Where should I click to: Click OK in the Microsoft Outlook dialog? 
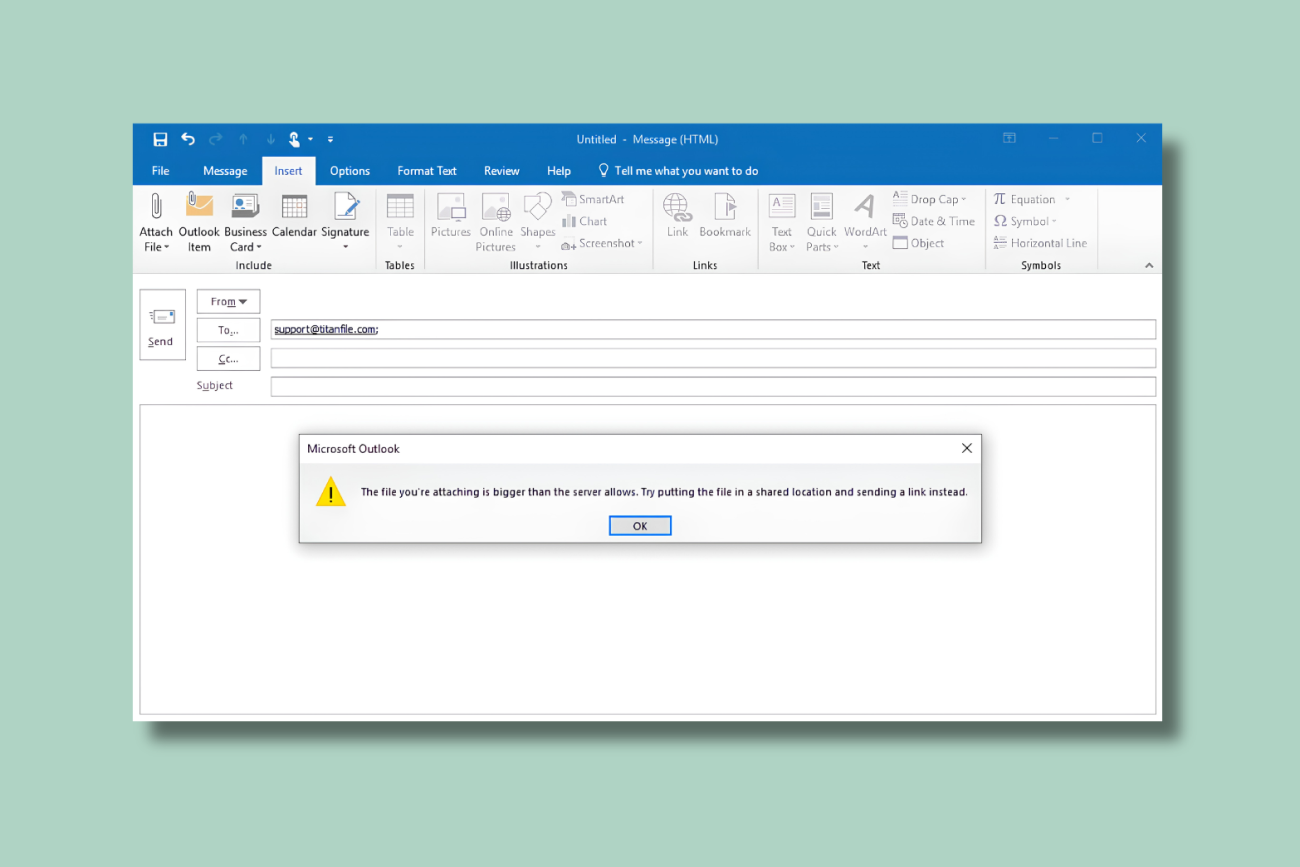640,526
